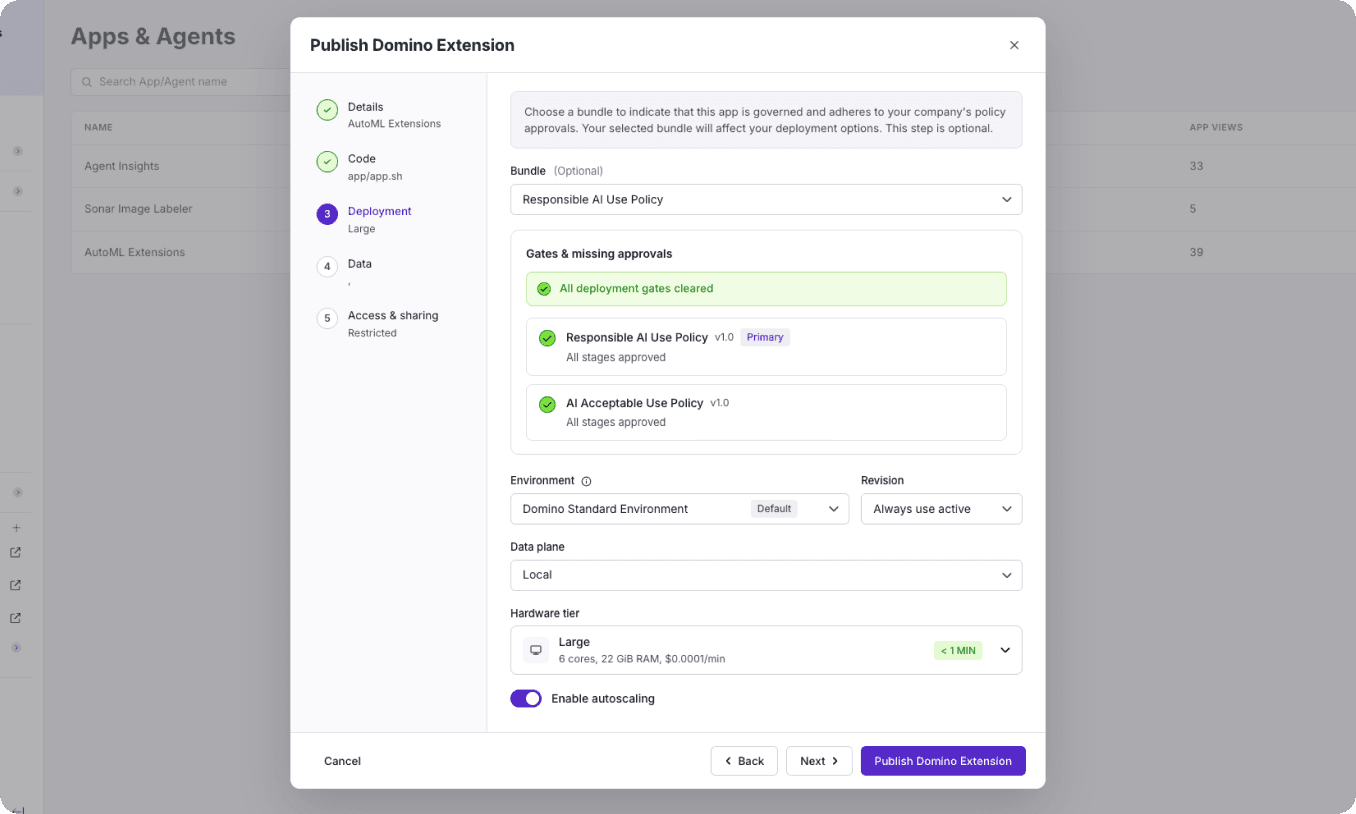Go to the Access & sharing step

(x=378, y=323)
